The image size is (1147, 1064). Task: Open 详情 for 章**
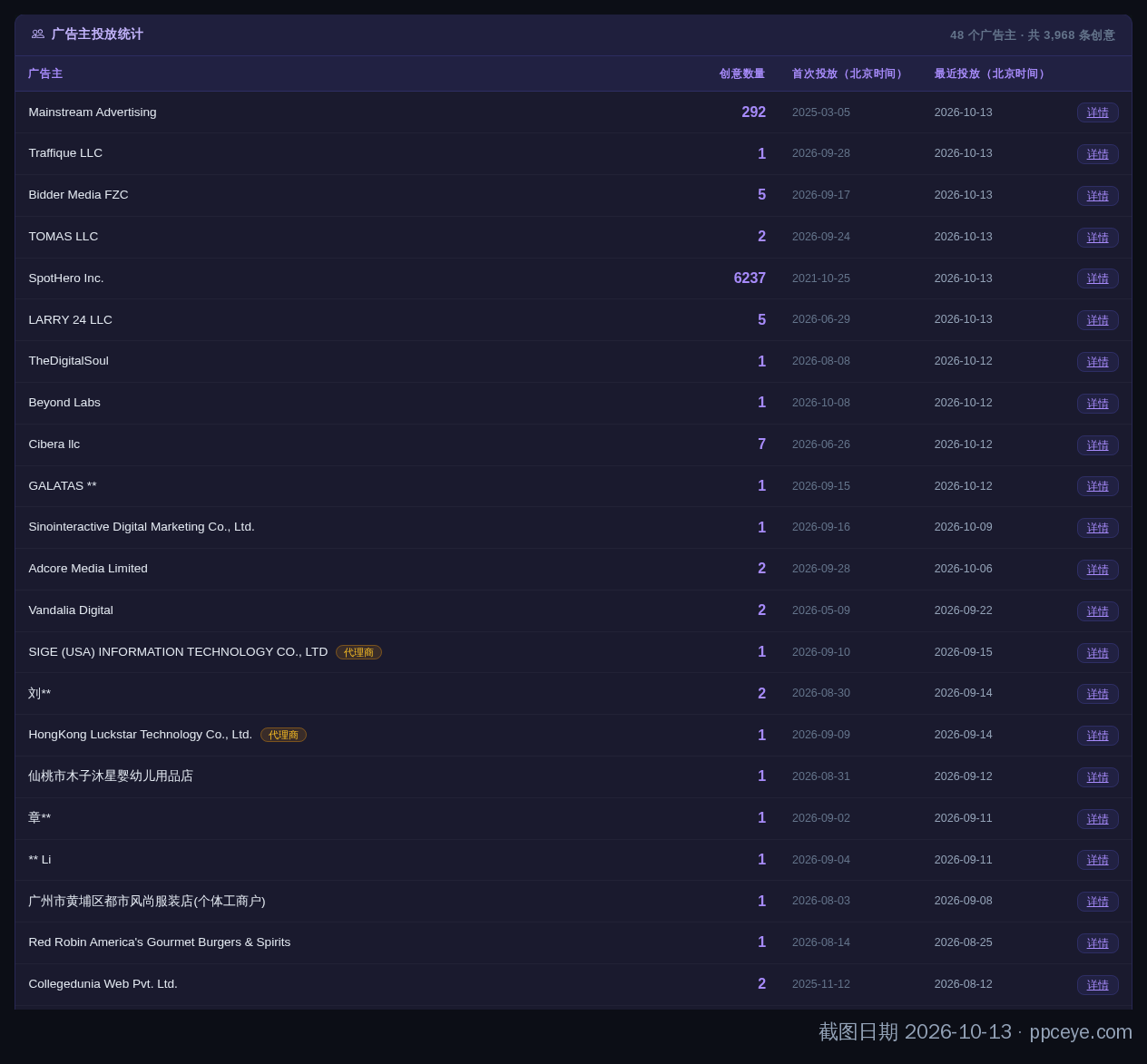click(1098, 819)
